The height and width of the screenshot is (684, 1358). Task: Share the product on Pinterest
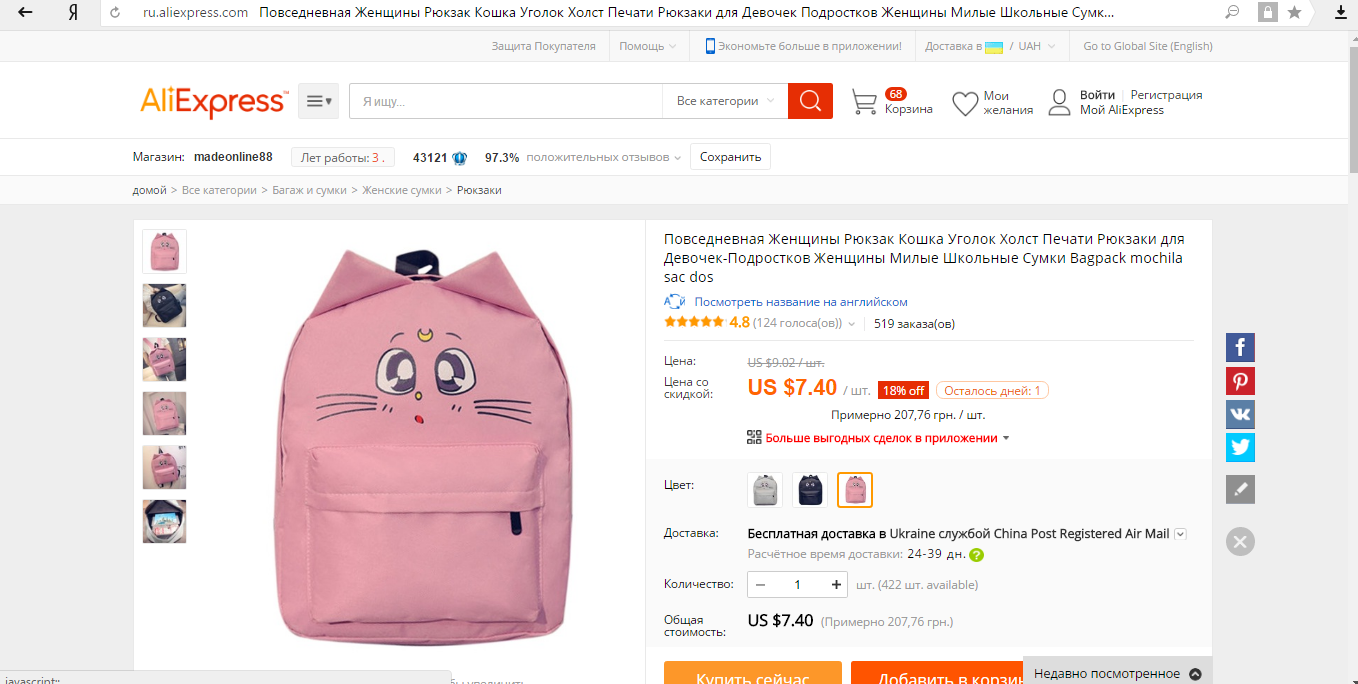click(1240, 381)
